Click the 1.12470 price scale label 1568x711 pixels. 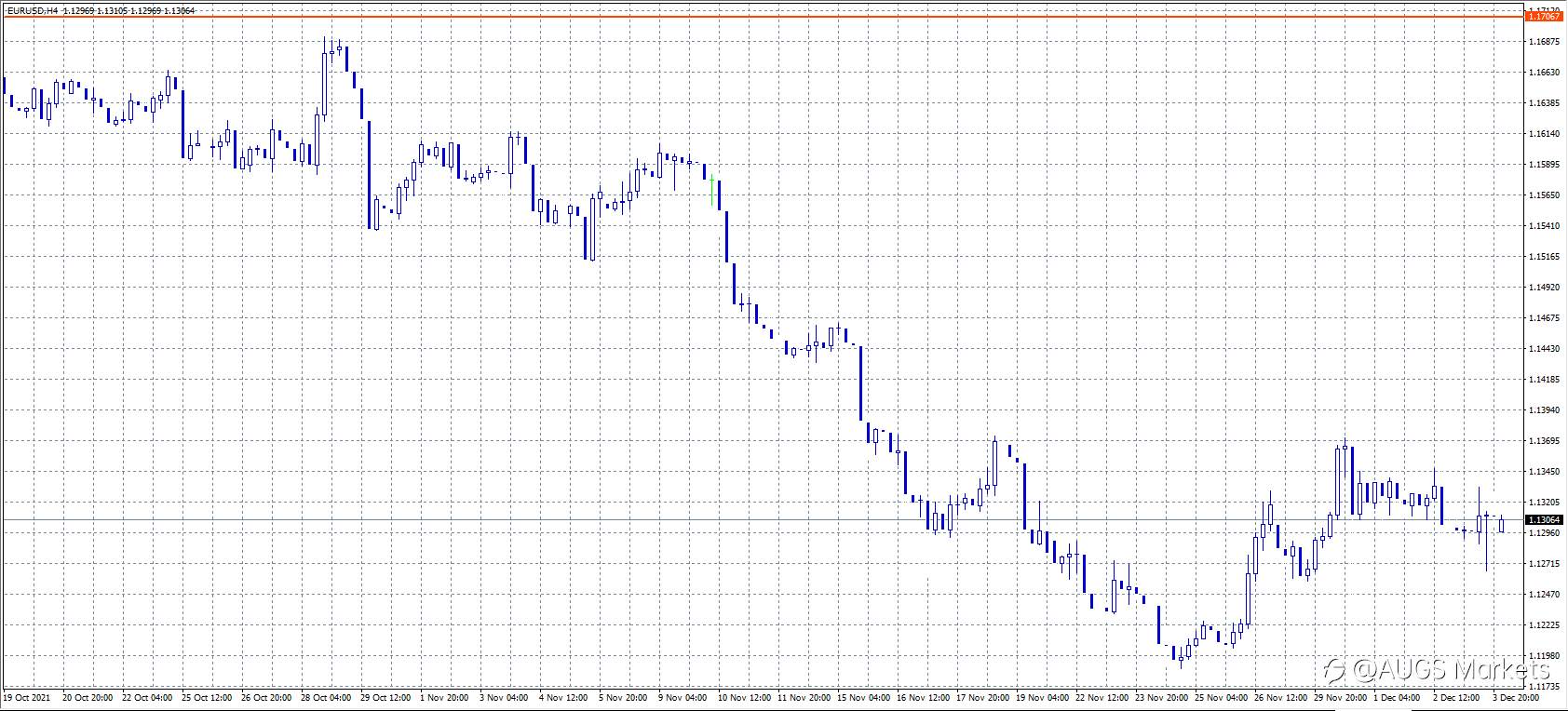[x=1543, y=595]
